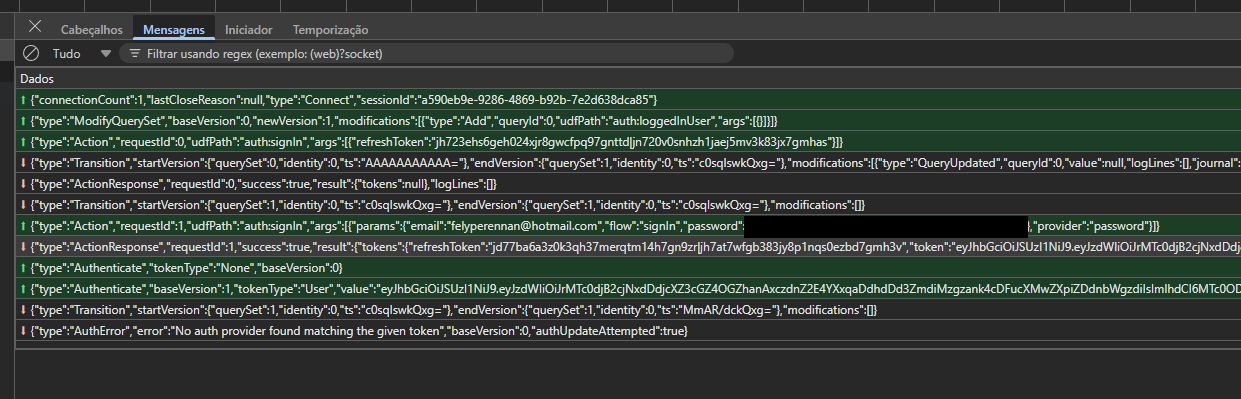
Task: Click the Dados column header
Action: [x=628, y=78]
